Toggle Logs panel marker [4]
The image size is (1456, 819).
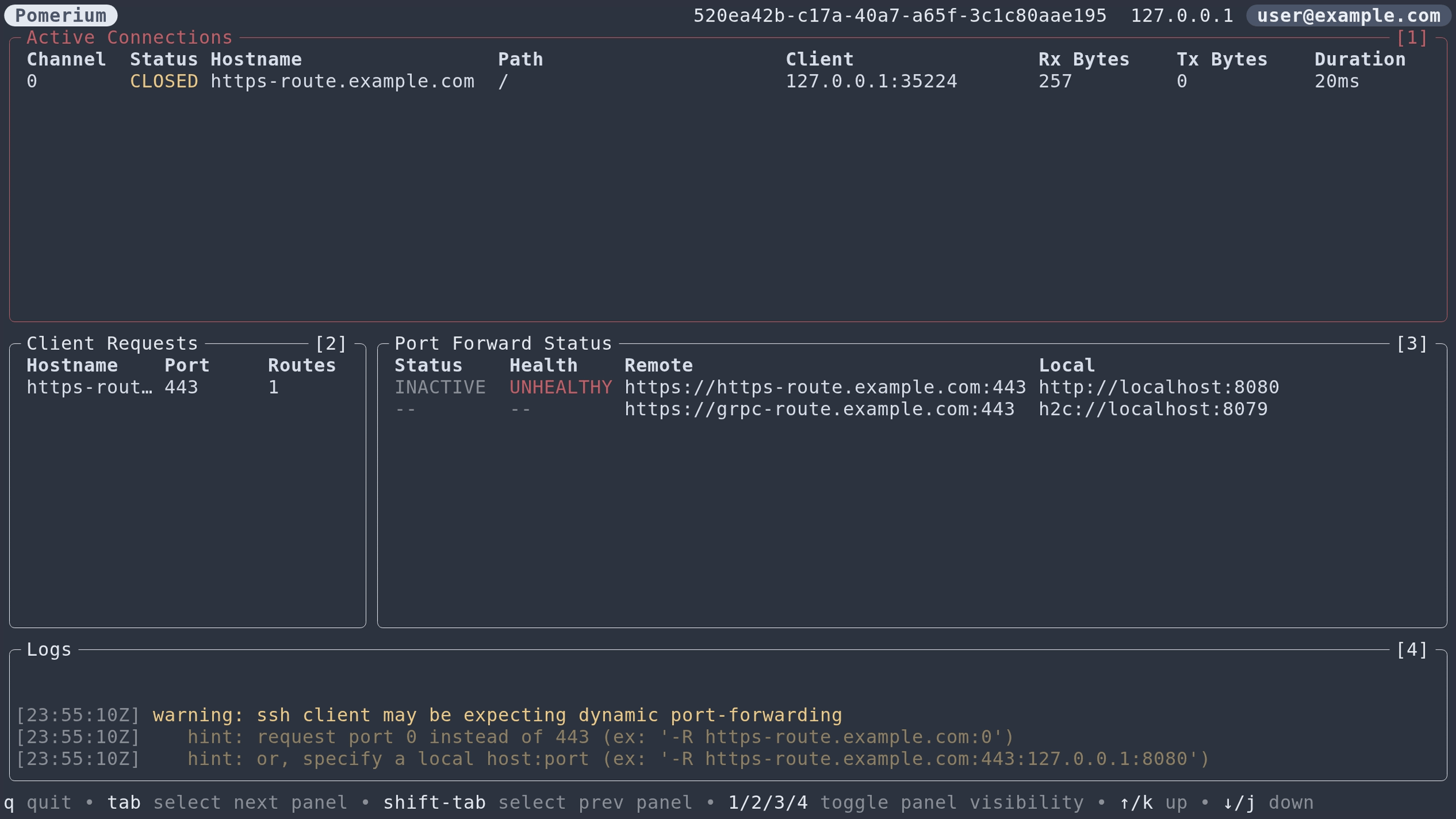click(1412, 650)
